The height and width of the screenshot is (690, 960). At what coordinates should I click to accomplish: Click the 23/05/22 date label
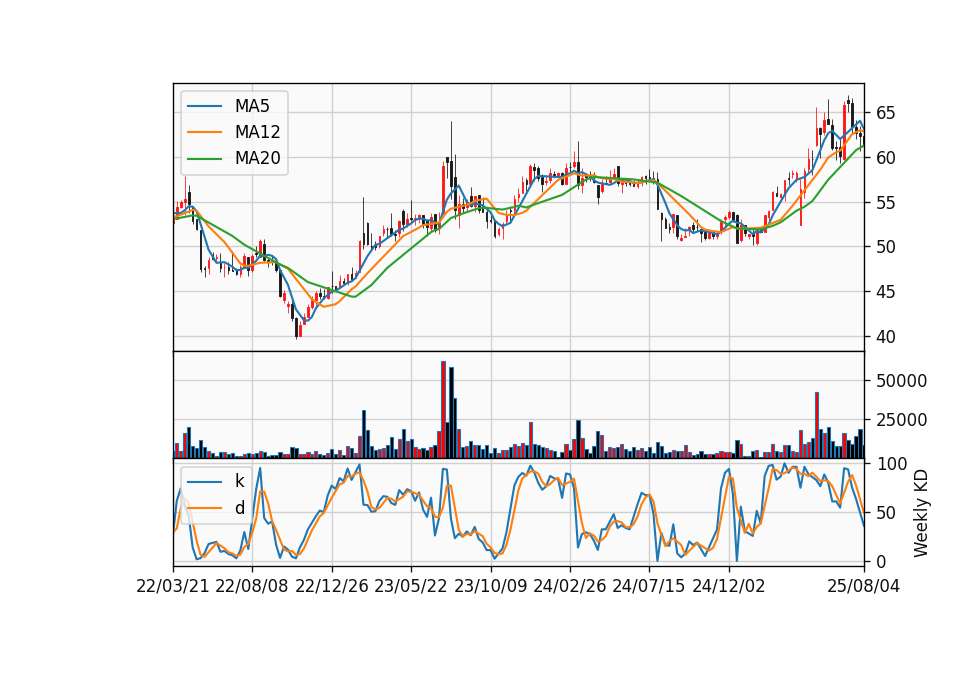(x=411, y=587)
